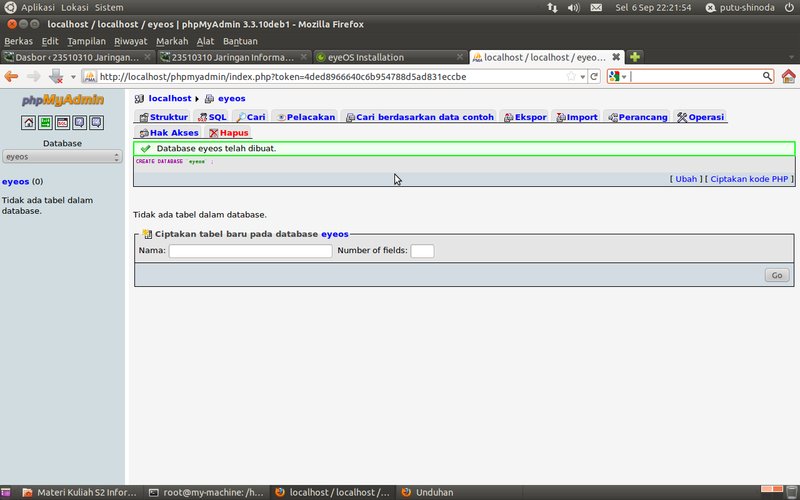
Task: Open Cari berdasarkan data contoh tab
Action: [x=419, y=117]
